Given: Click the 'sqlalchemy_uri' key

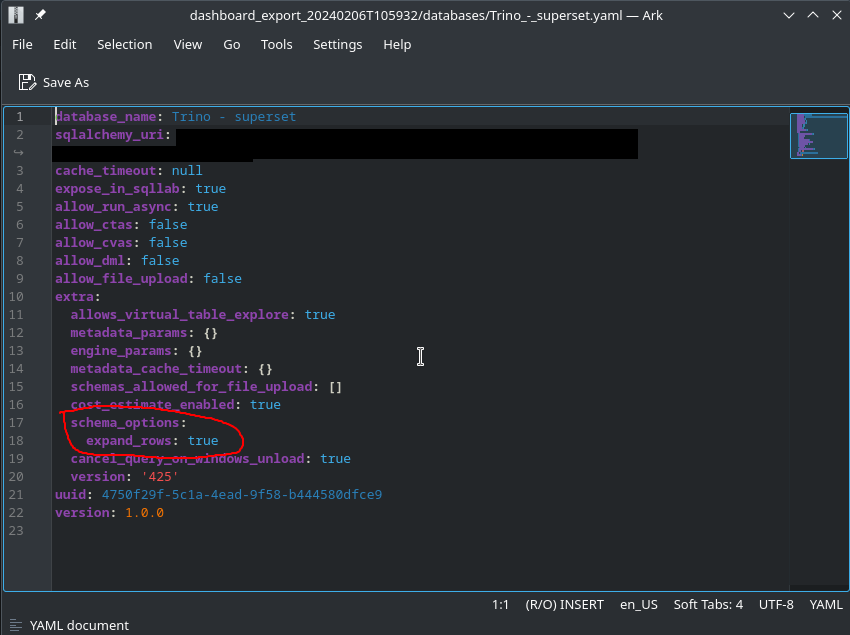Looking at the screenshot, I should click(x=110, y=134).
